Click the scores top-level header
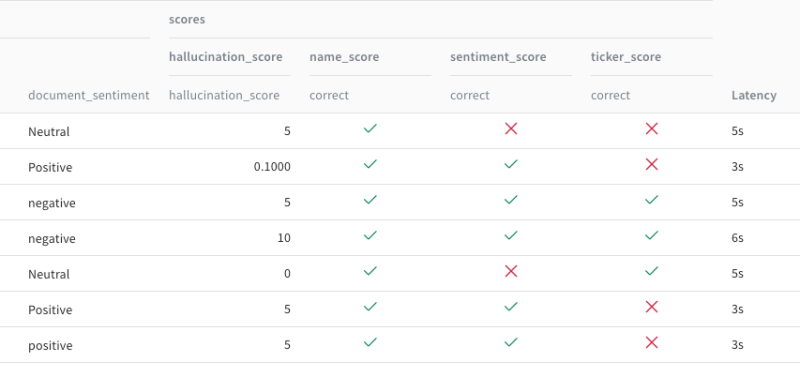This screenshot has width=800, height=392. pos(187,19)
